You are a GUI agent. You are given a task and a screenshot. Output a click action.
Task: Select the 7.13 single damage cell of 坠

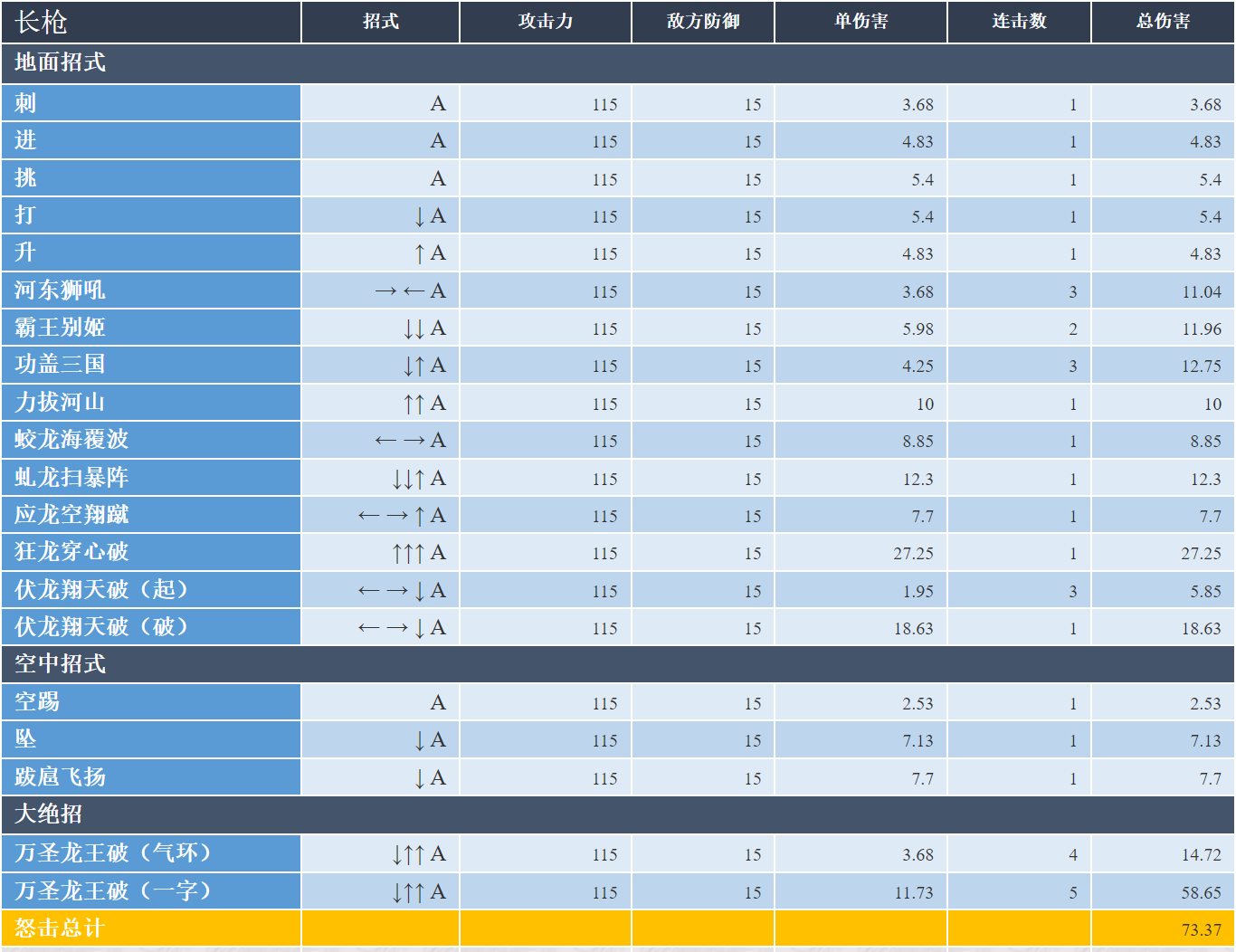(x=860, y=740)
